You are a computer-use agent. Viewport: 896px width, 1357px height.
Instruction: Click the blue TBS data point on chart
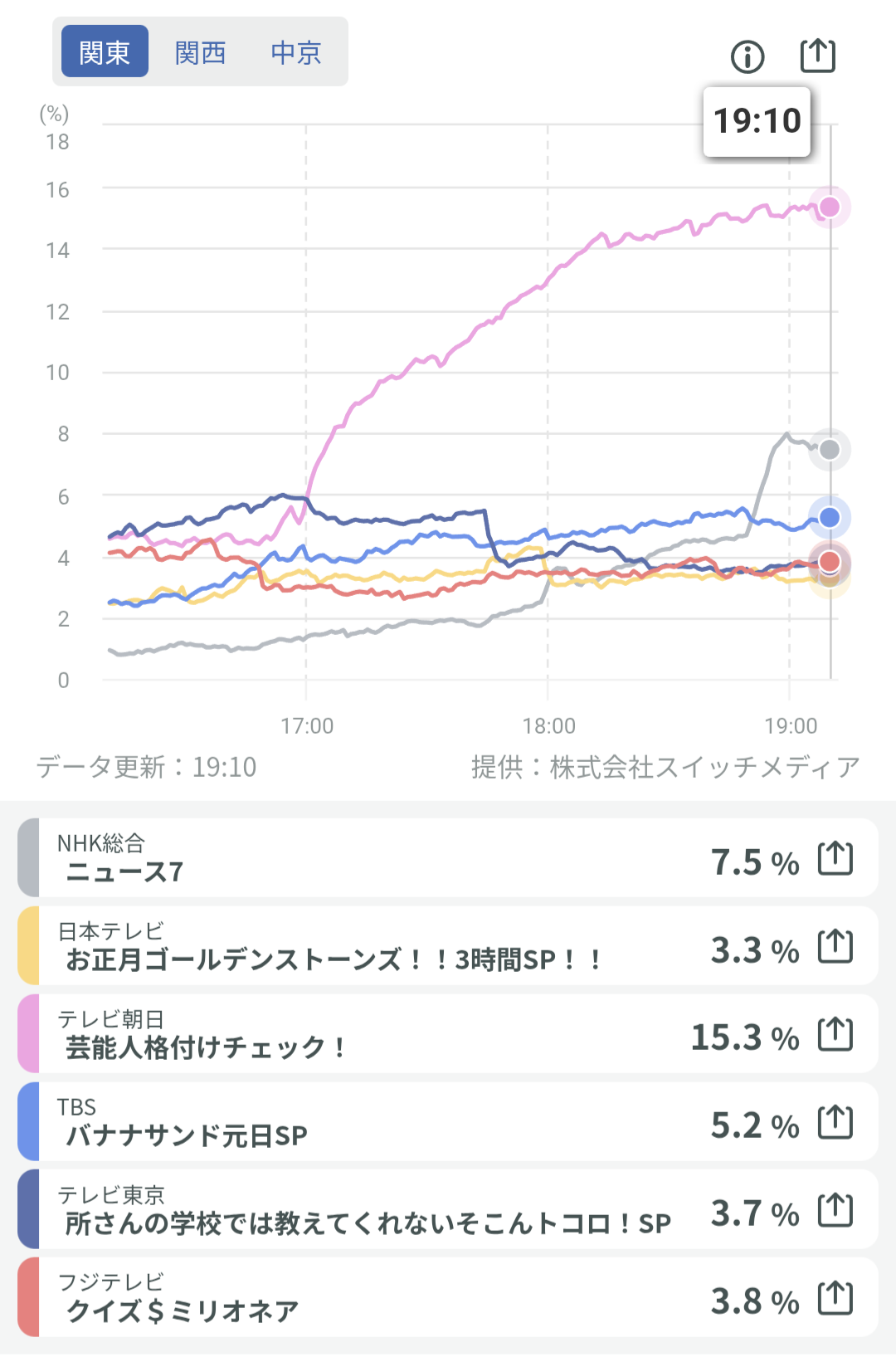(830, 518)
